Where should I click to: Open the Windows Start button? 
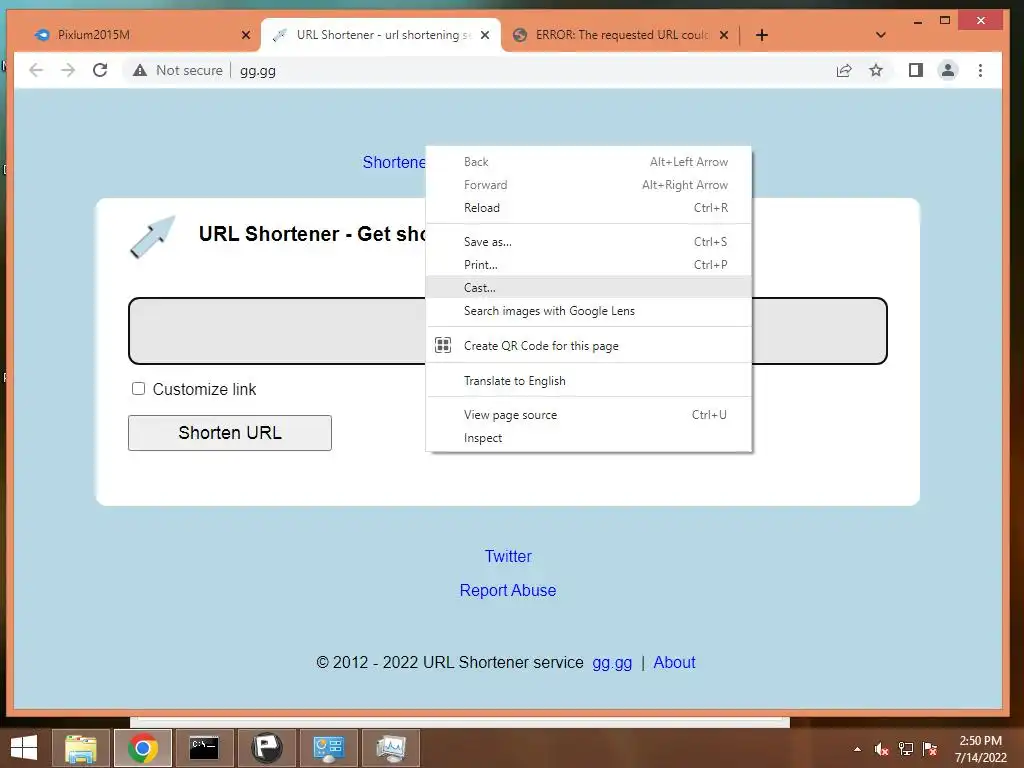click(x=24, y=748)
